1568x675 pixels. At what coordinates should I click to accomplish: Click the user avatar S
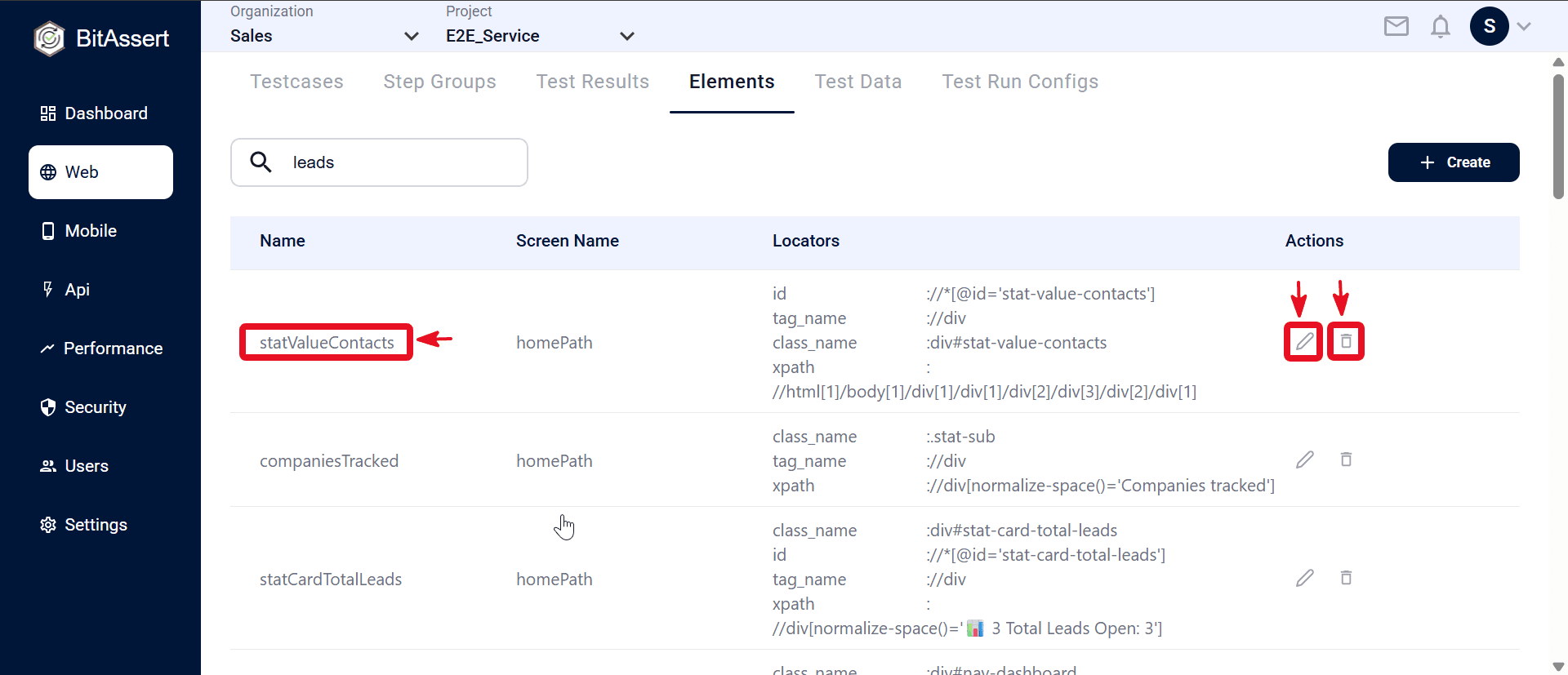click(1490, 26)
